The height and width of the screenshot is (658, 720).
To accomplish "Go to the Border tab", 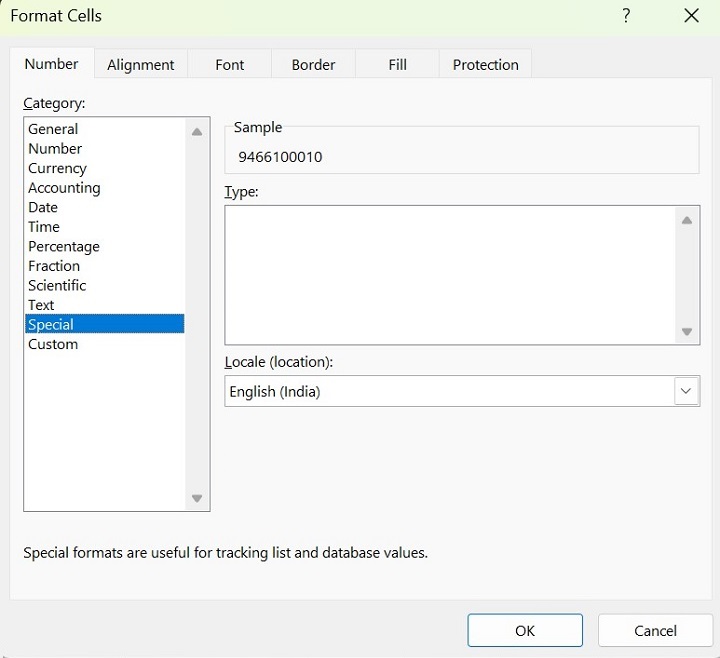I will point(313,64).
